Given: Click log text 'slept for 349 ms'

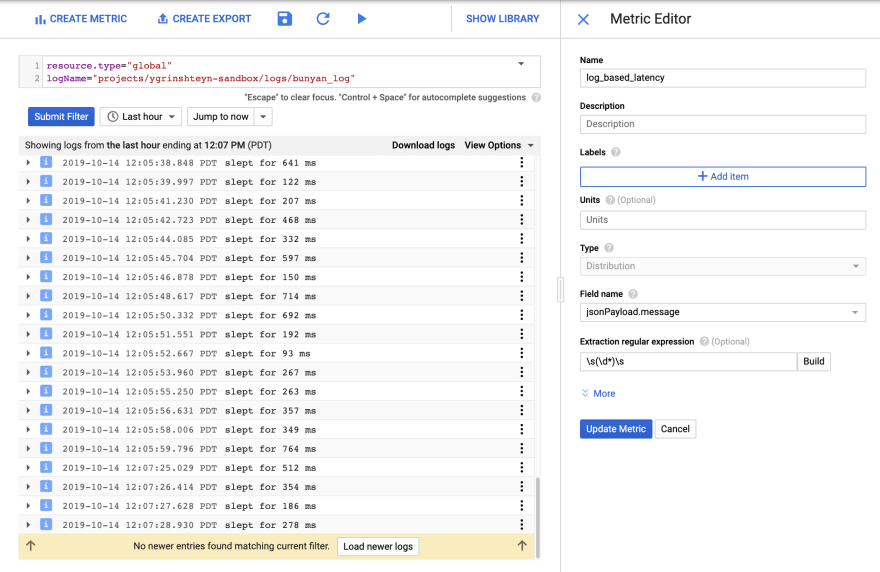Looking at the screenshot, I should pyautogui.click(x=271, y=430).
